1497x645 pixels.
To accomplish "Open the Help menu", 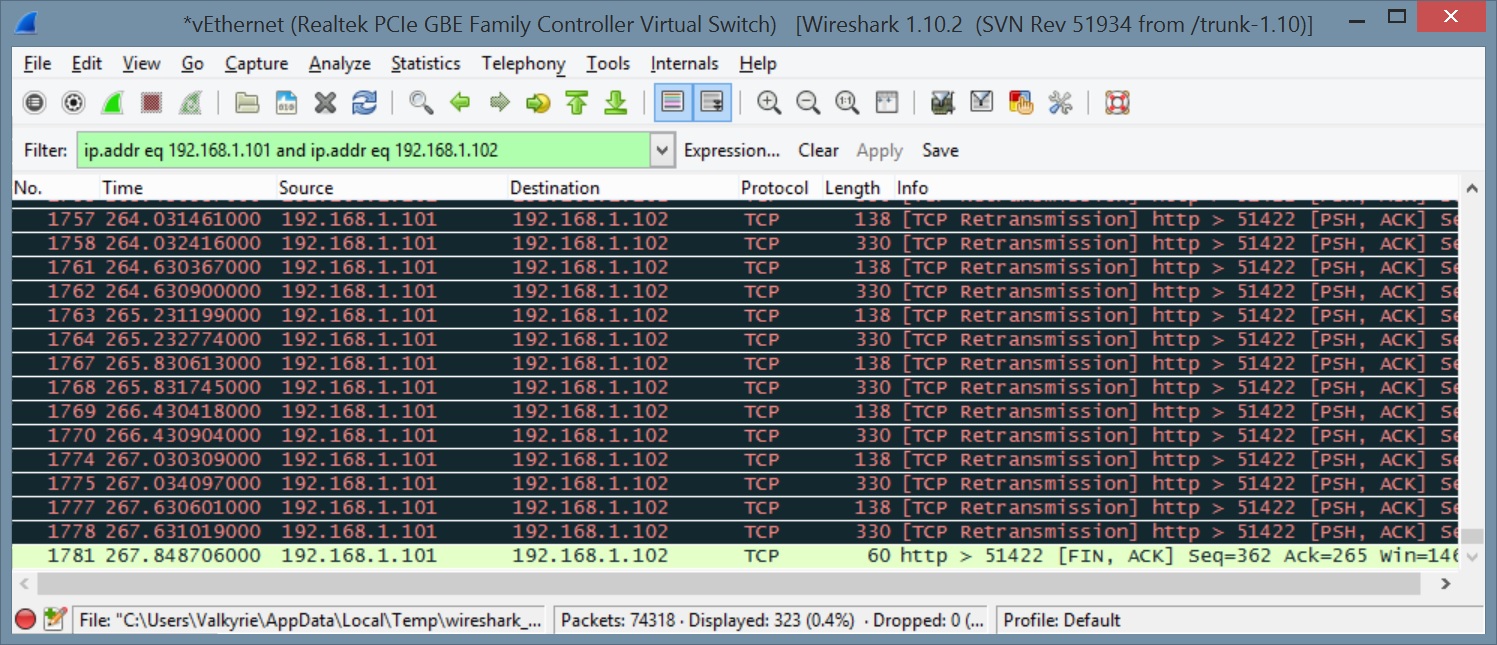I will tap(758, 63).
